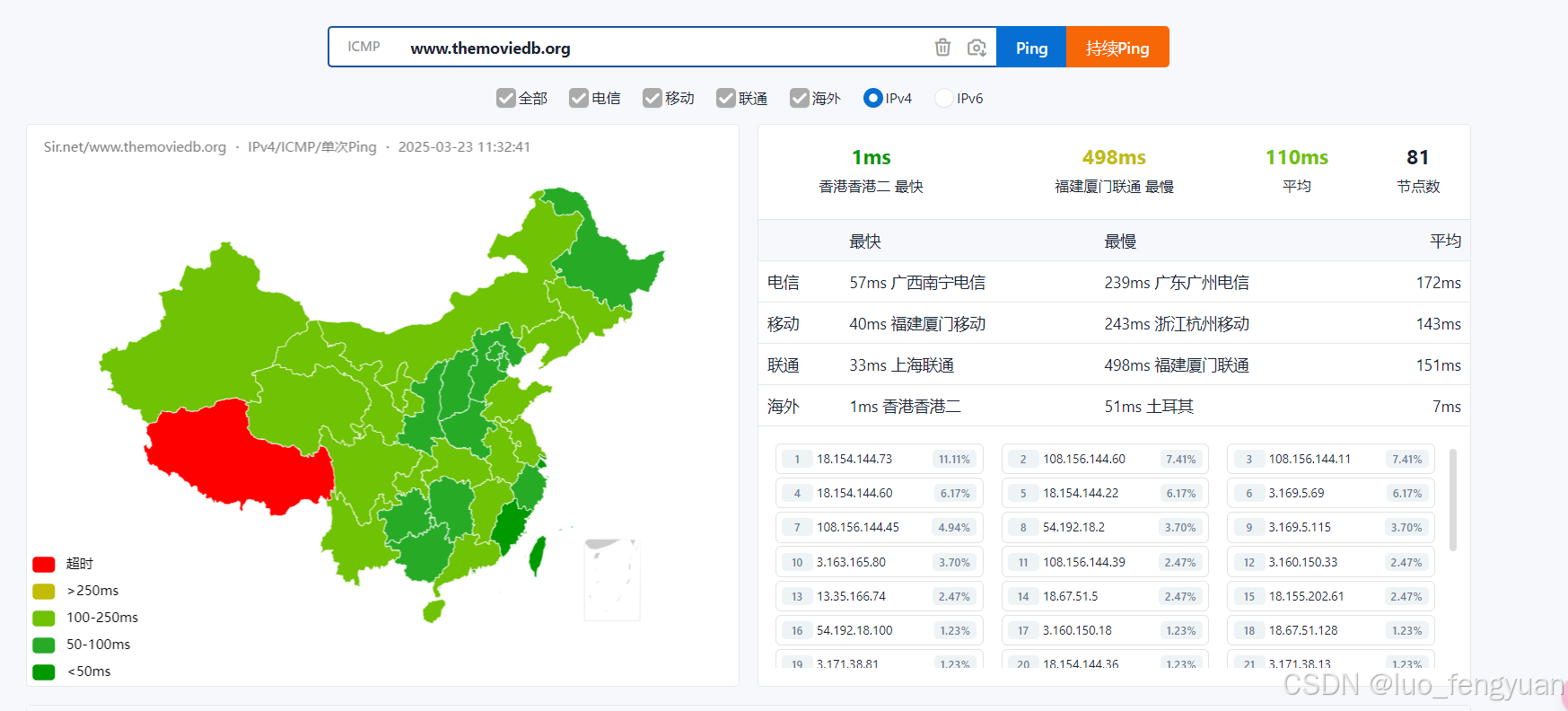Select 243ms 浙江杭州移动 cell
The image size is (1568, 711).
click(1177, 324)
